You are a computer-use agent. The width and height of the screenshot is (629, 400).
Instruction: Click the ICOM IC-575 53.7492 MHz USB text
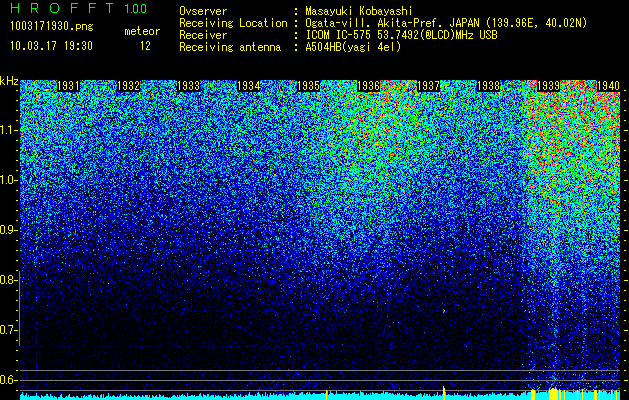pos(401,35)
